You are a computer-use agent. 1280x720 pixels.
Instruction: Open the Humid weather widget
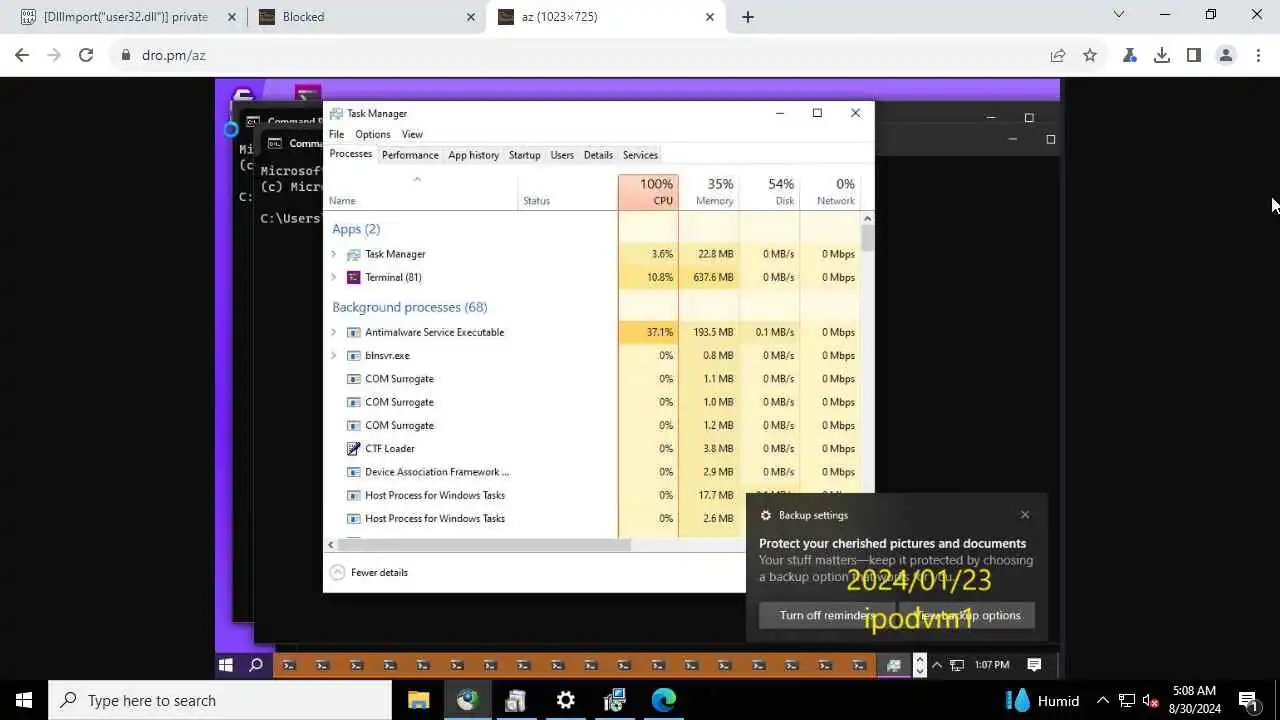coord(1042,700)
